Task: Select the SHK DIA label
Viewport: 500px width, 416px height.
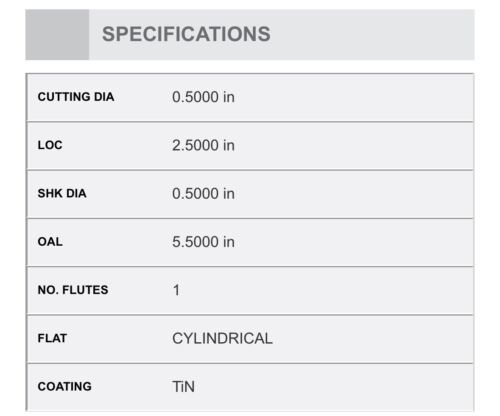Action: click(62, 193)
